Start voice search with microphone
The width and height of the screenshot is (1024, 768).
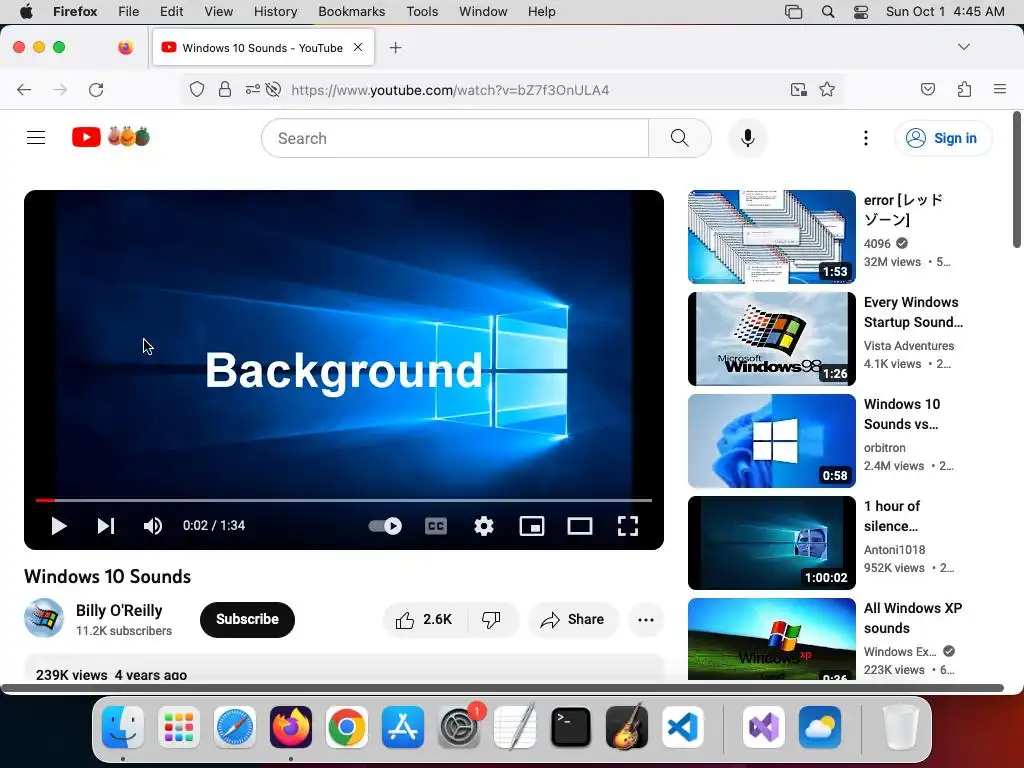tap(748, 138)
